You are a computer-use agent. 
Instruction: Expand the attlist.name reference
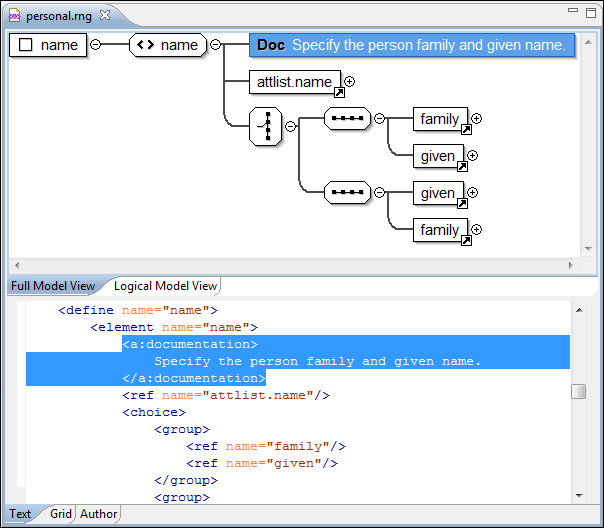point(349,82)
